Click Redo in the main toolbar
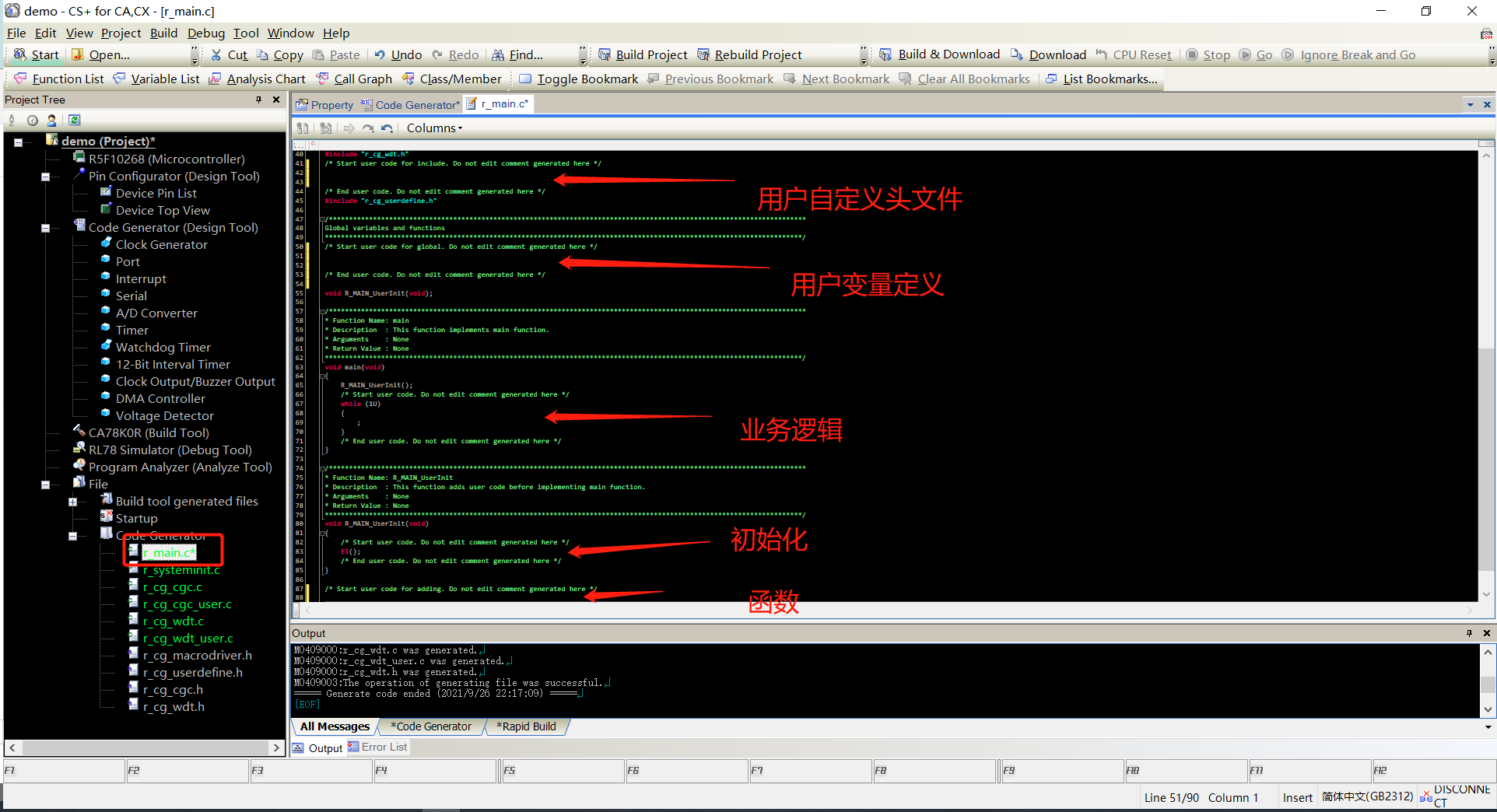 tap(455, 54)
